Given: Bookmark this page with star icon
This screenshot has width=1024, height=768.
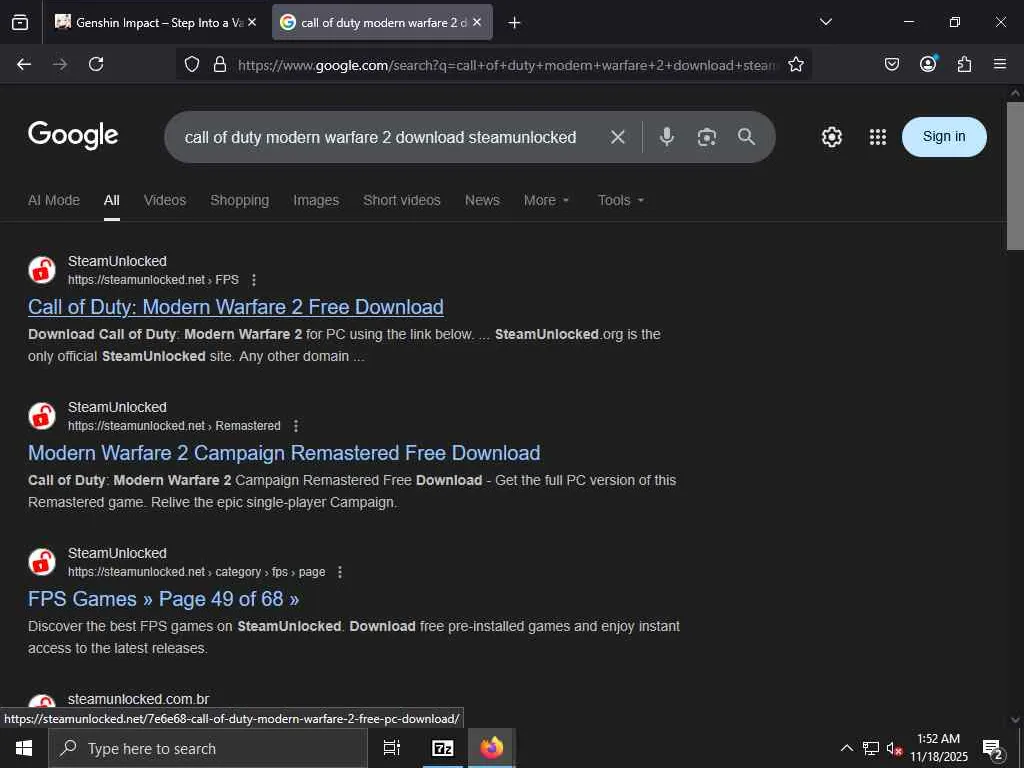Looking at the screenshot, I should (x=795, y=64).
